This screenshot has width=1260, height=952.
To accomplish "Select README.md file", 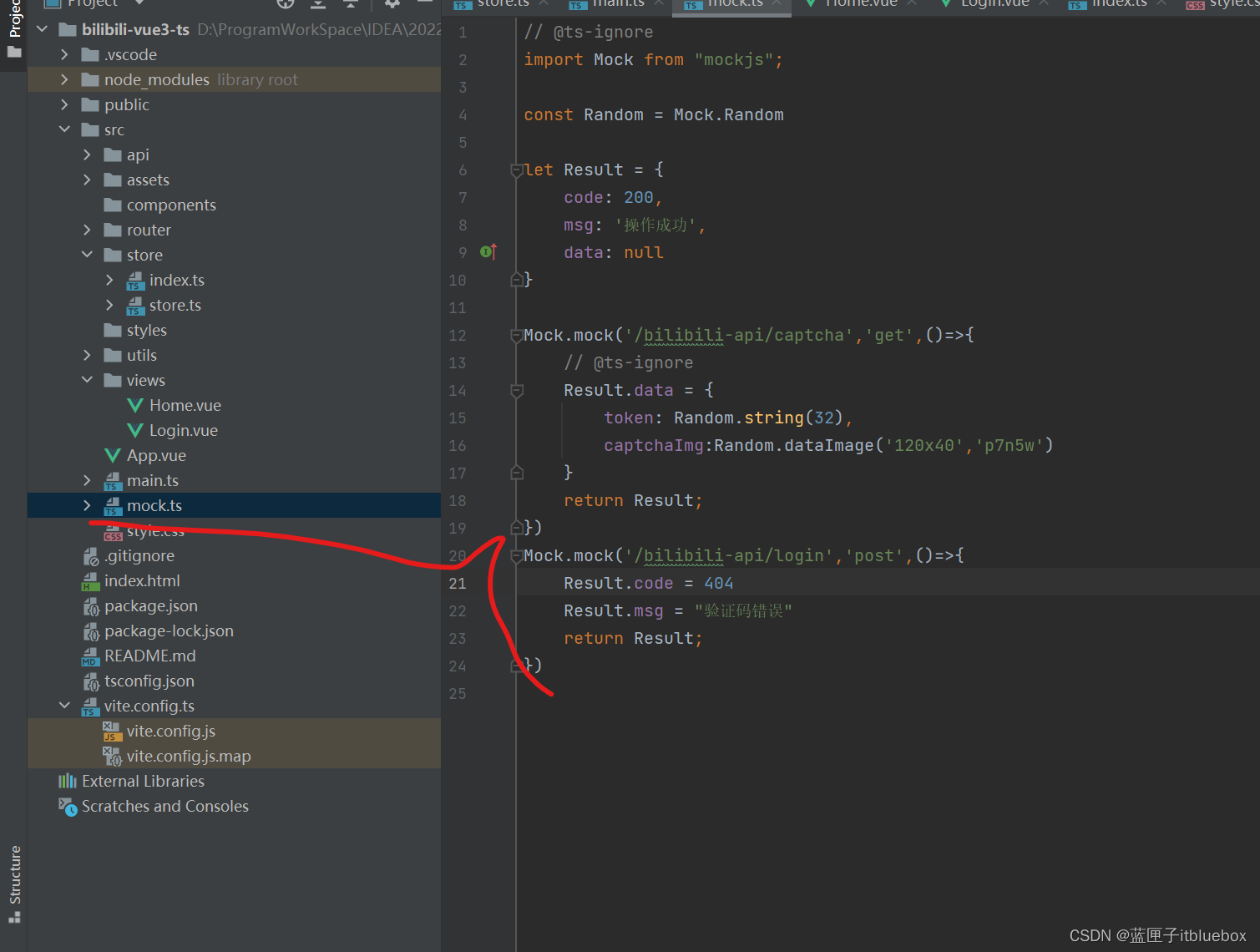I will [149, 656].
